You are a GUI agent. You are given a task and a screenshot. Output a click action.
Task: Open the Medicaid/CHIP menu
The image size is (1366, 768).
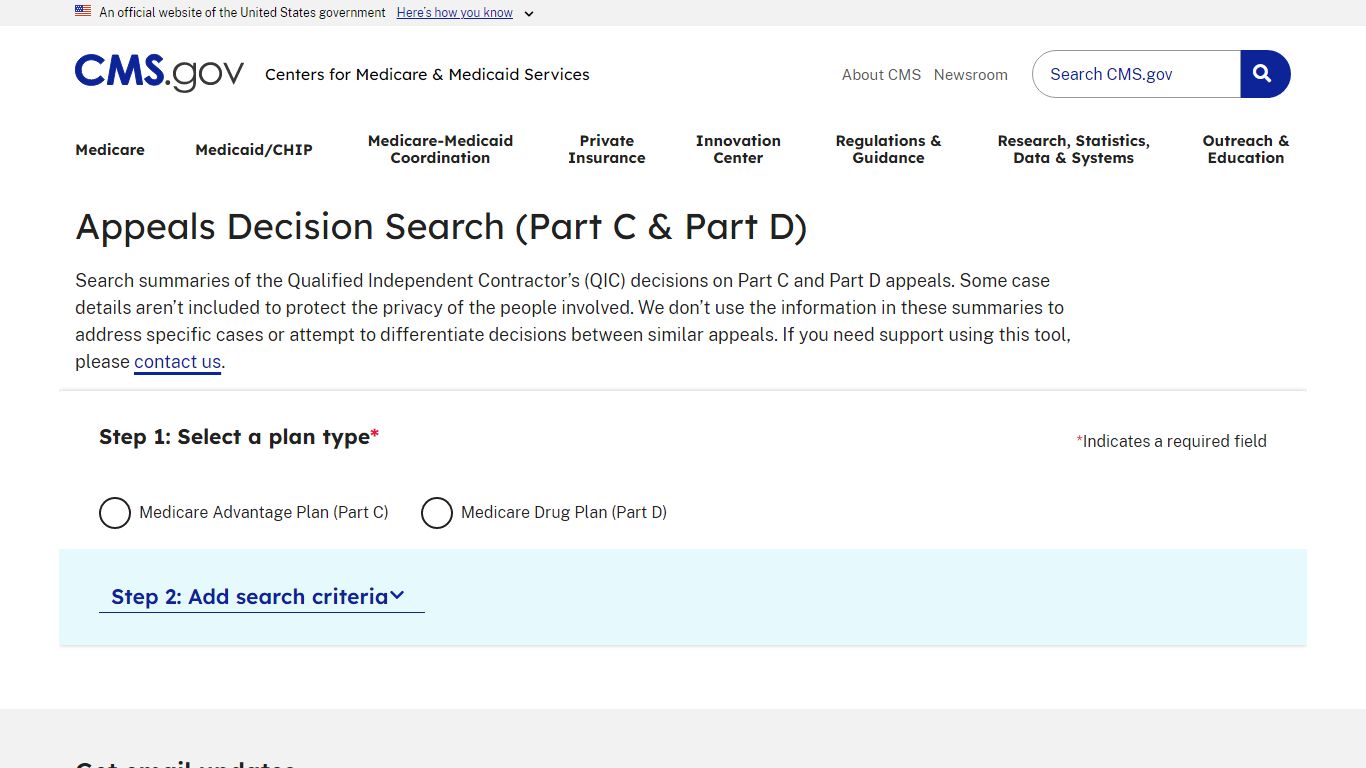click(254, 150)
